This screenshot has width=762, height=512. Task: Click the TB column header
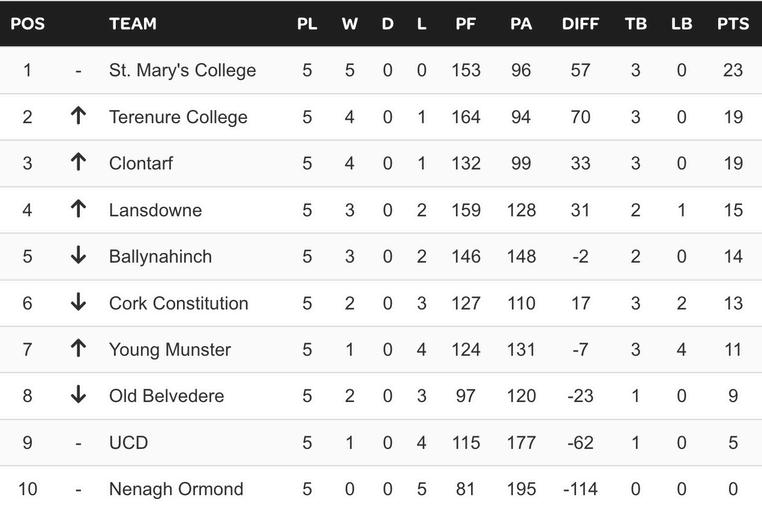coord(636,24)
